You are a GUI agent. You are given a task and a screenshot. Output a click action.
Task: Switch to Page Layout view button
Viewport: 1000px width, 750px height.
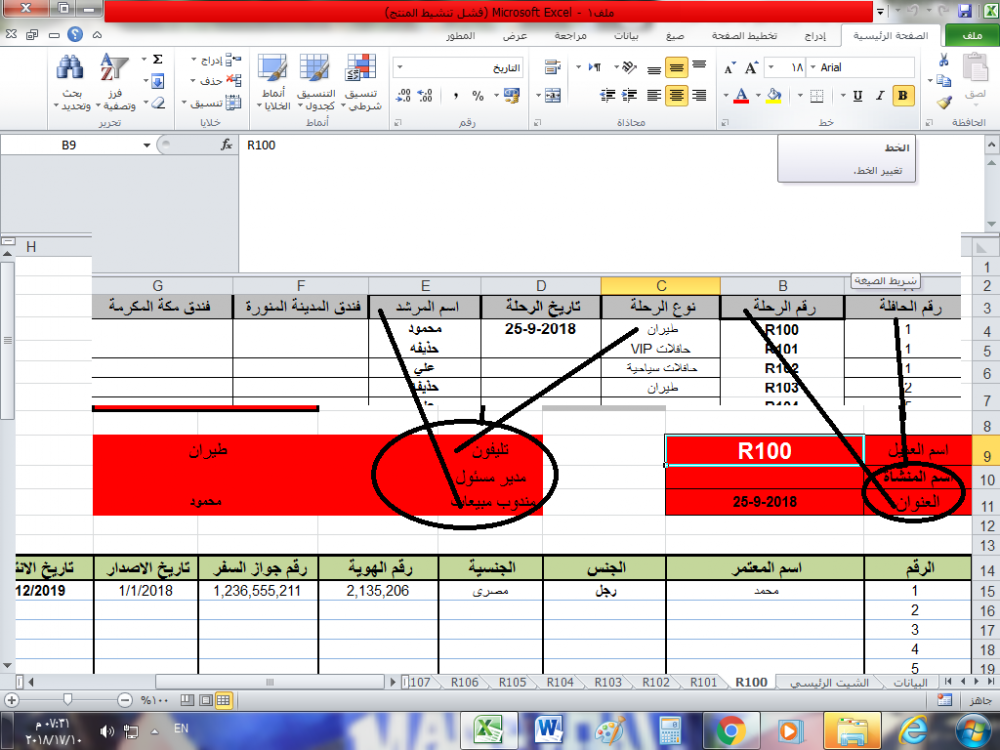(205, 700)
